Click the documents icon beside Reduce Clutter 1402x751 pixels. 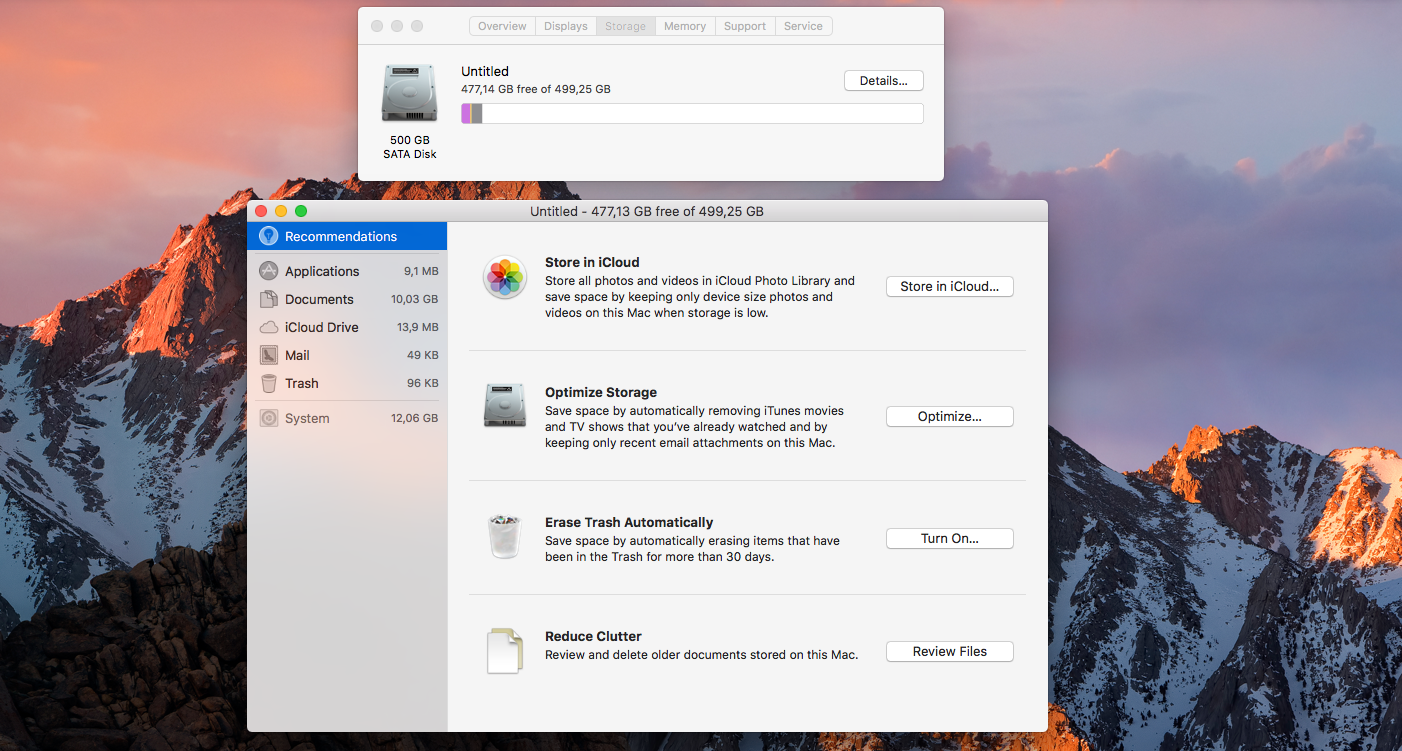(x=505, y=651)
